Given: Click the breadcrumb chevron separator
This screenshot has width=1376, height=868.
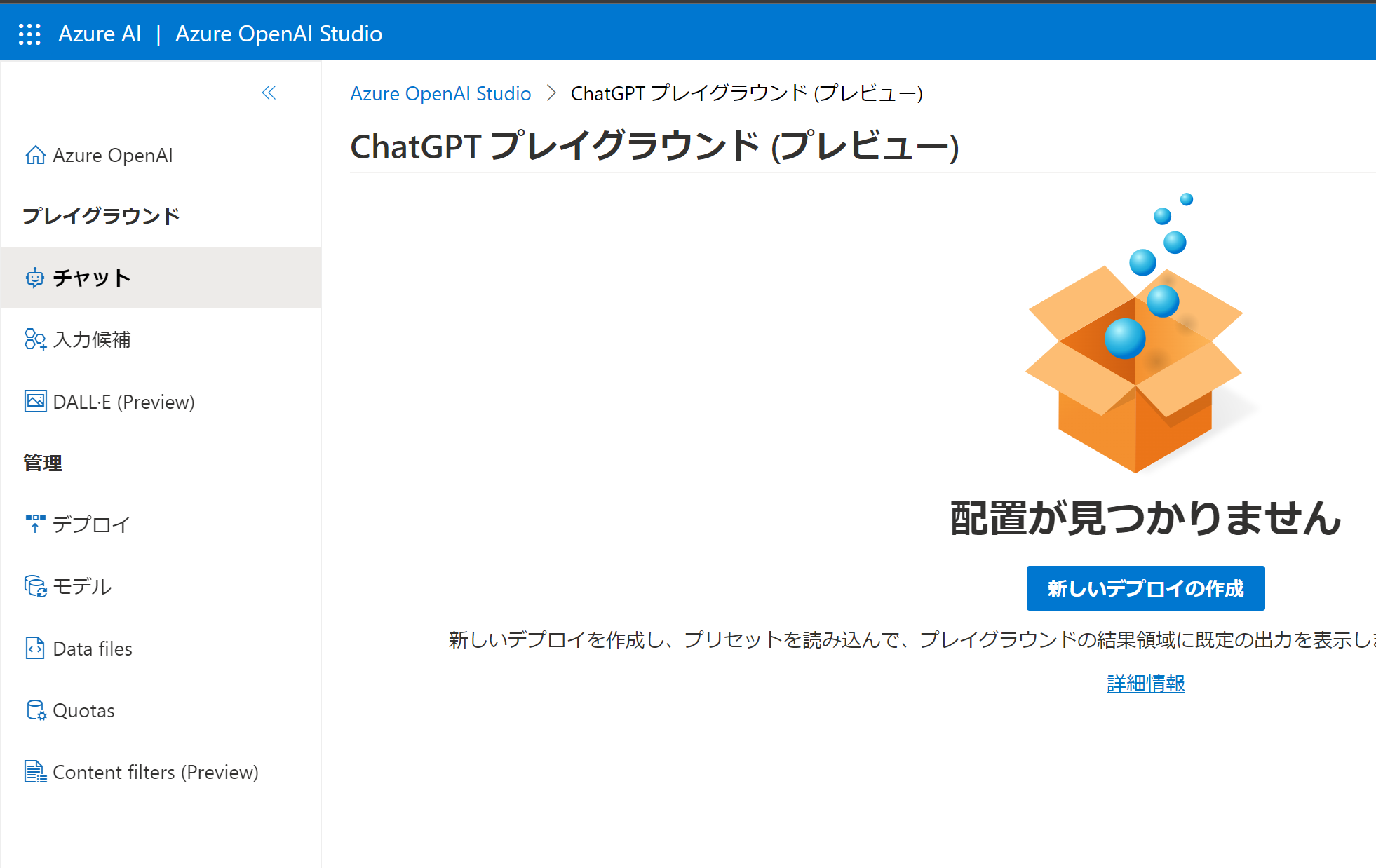Looking at the screenshot, I should pyautogui.click(x=551, y=93).
